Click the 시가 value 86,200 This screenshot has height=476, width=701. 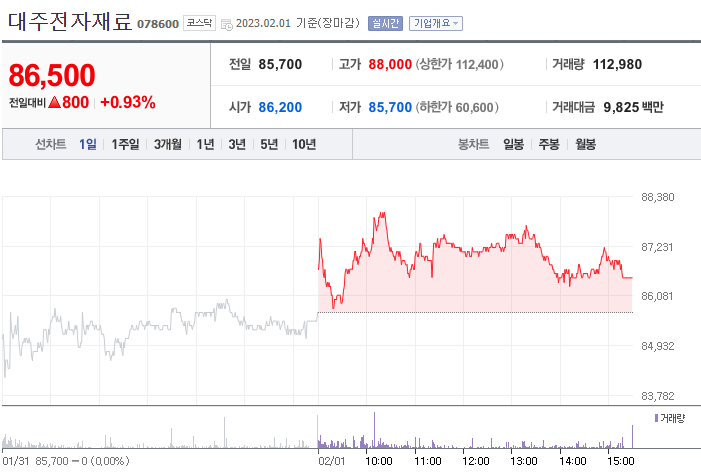(x=280, y=107)
